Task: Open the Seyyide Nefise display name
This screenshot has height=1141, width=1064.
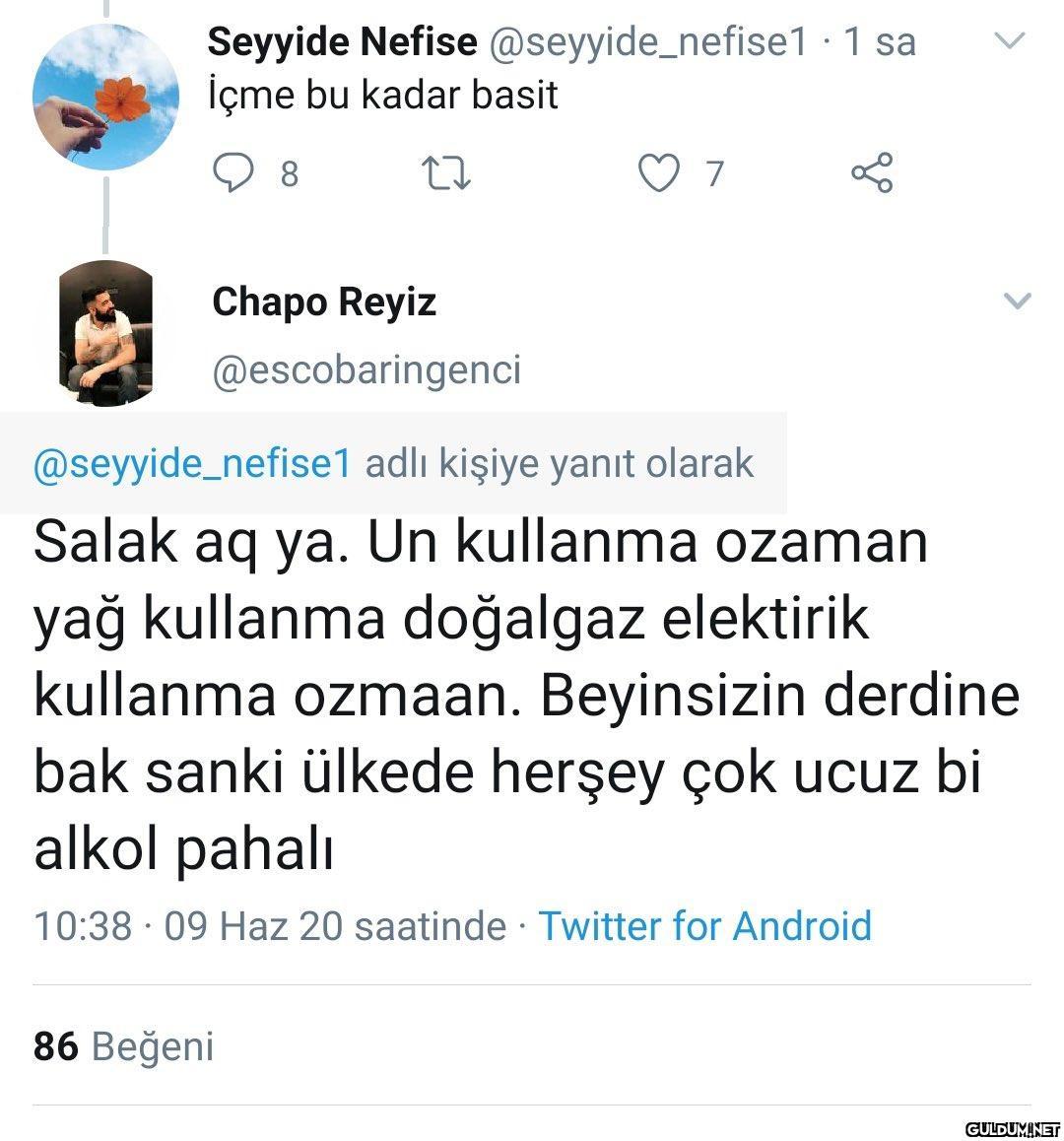Action: tap(342, 41)
